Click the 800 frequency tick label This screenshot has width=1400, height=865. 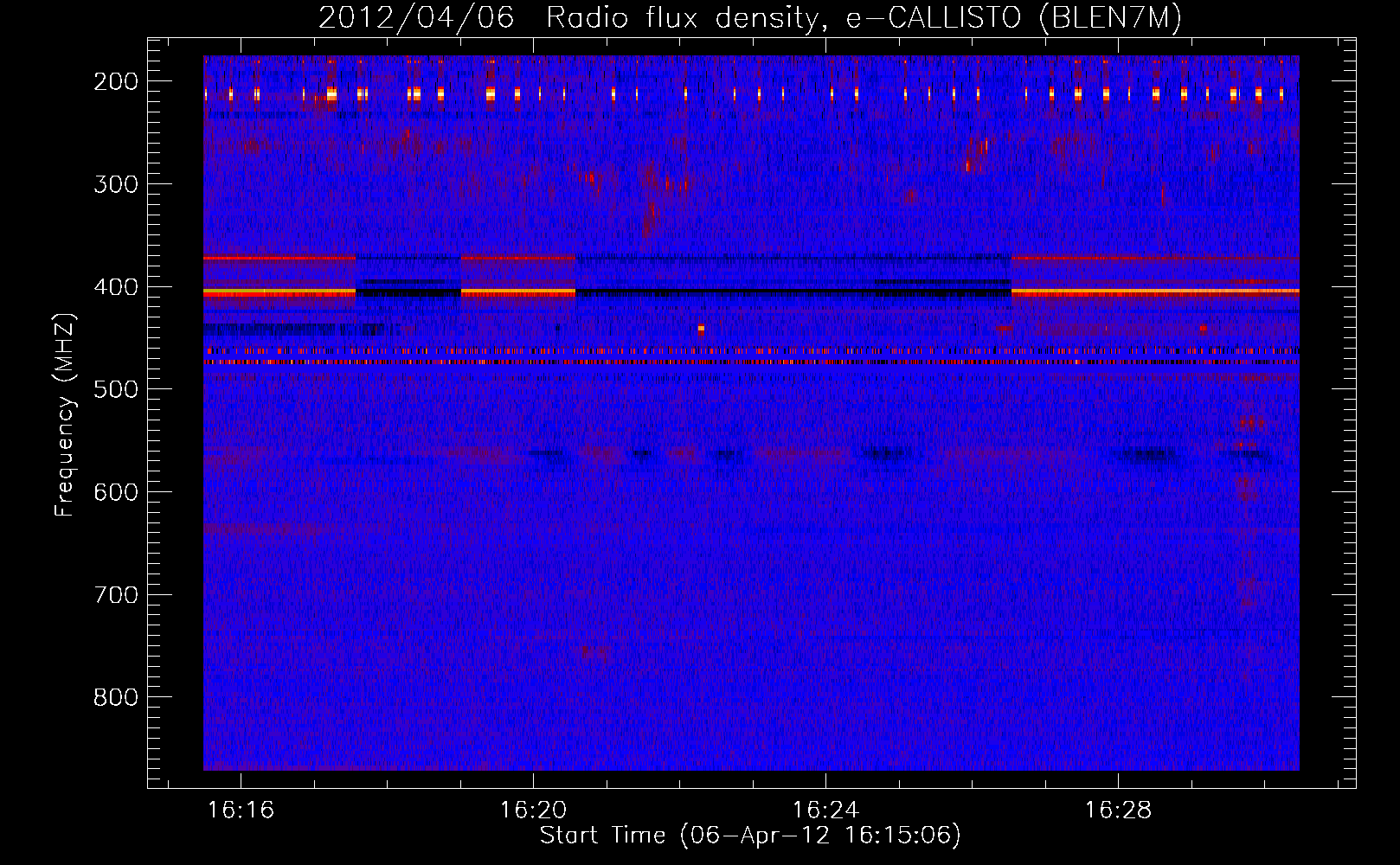(116, 697)
